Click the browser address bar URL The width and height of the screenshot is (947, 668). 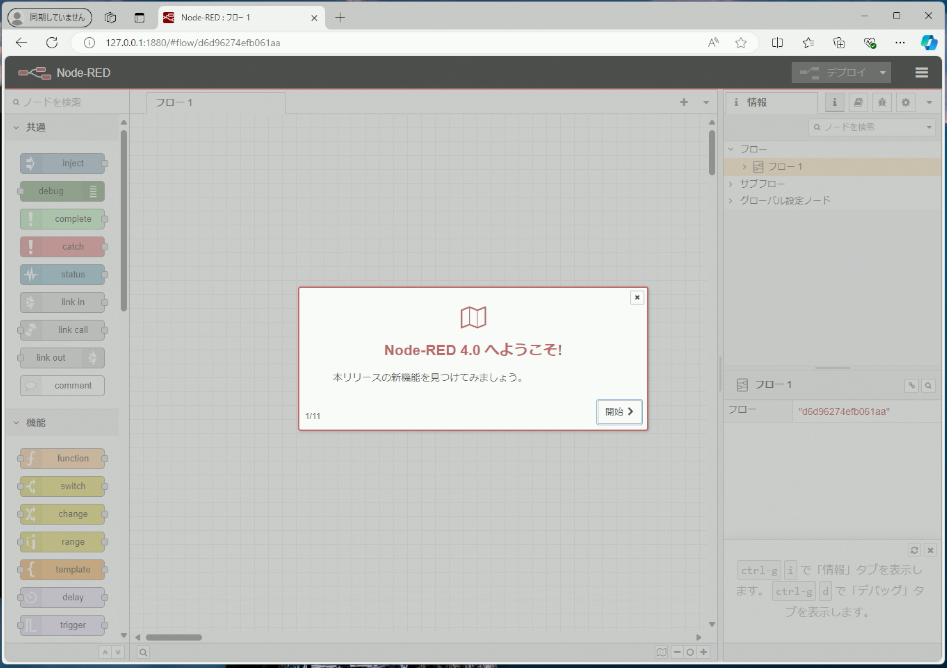193,43
